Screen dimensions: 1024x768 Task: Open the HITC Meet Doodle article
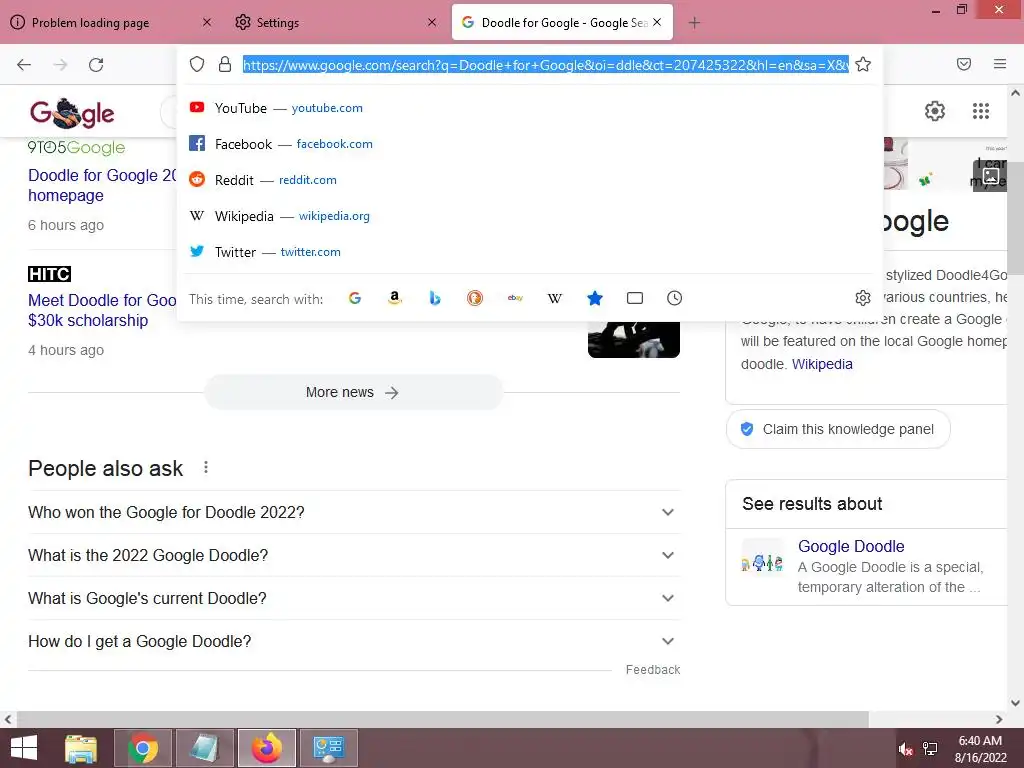(102, 310)
